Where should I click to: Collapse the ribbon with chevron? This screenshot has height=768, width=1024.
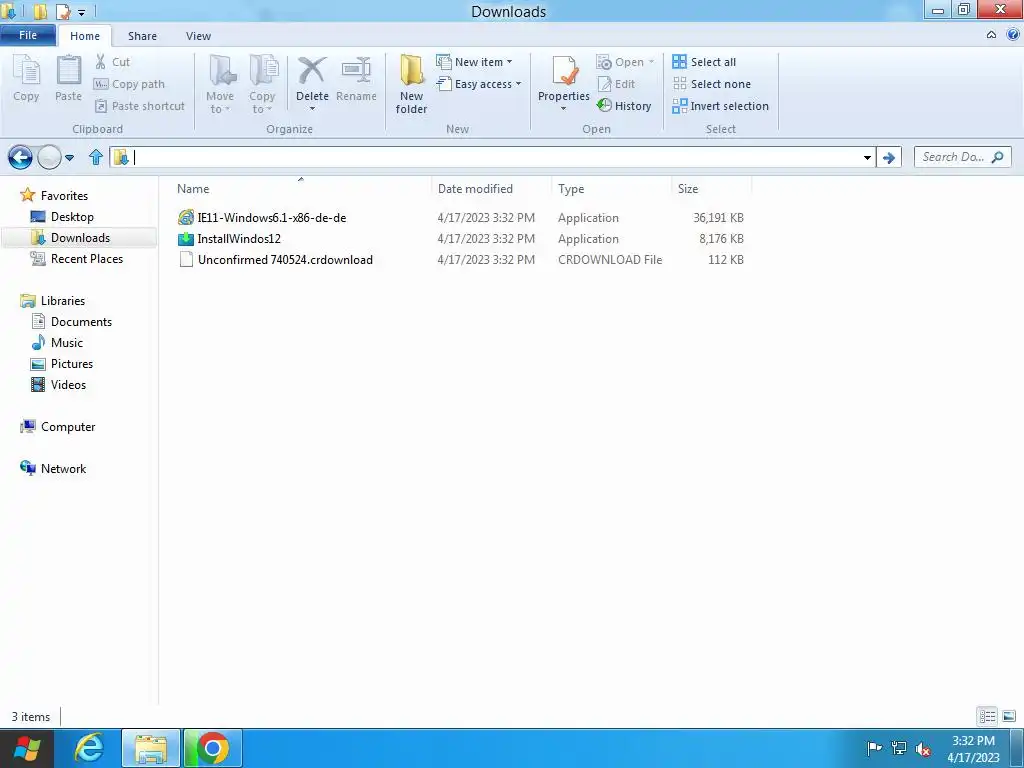click(x=991, y=35)
